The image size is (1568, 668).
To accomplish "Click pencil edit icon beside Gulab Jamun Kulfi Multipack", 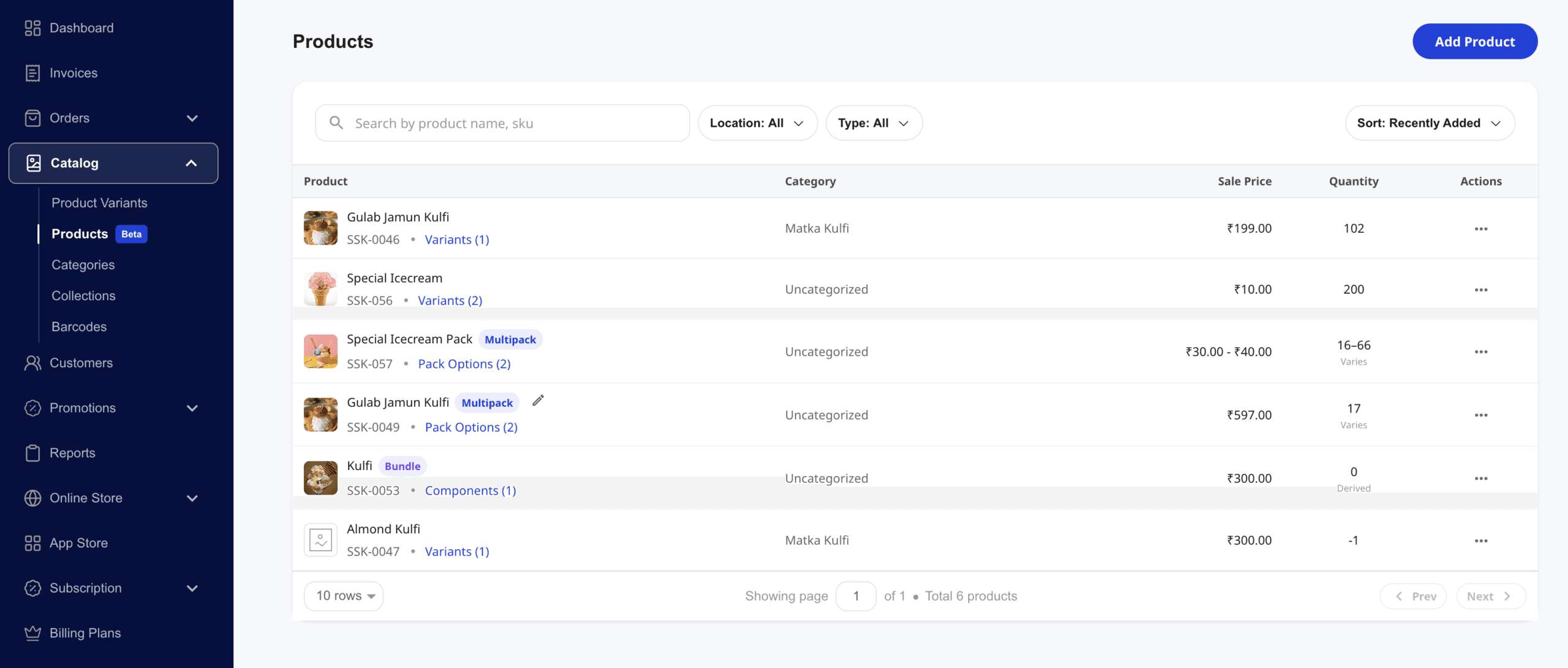I will pyautogui.click(x=538, y=401).
